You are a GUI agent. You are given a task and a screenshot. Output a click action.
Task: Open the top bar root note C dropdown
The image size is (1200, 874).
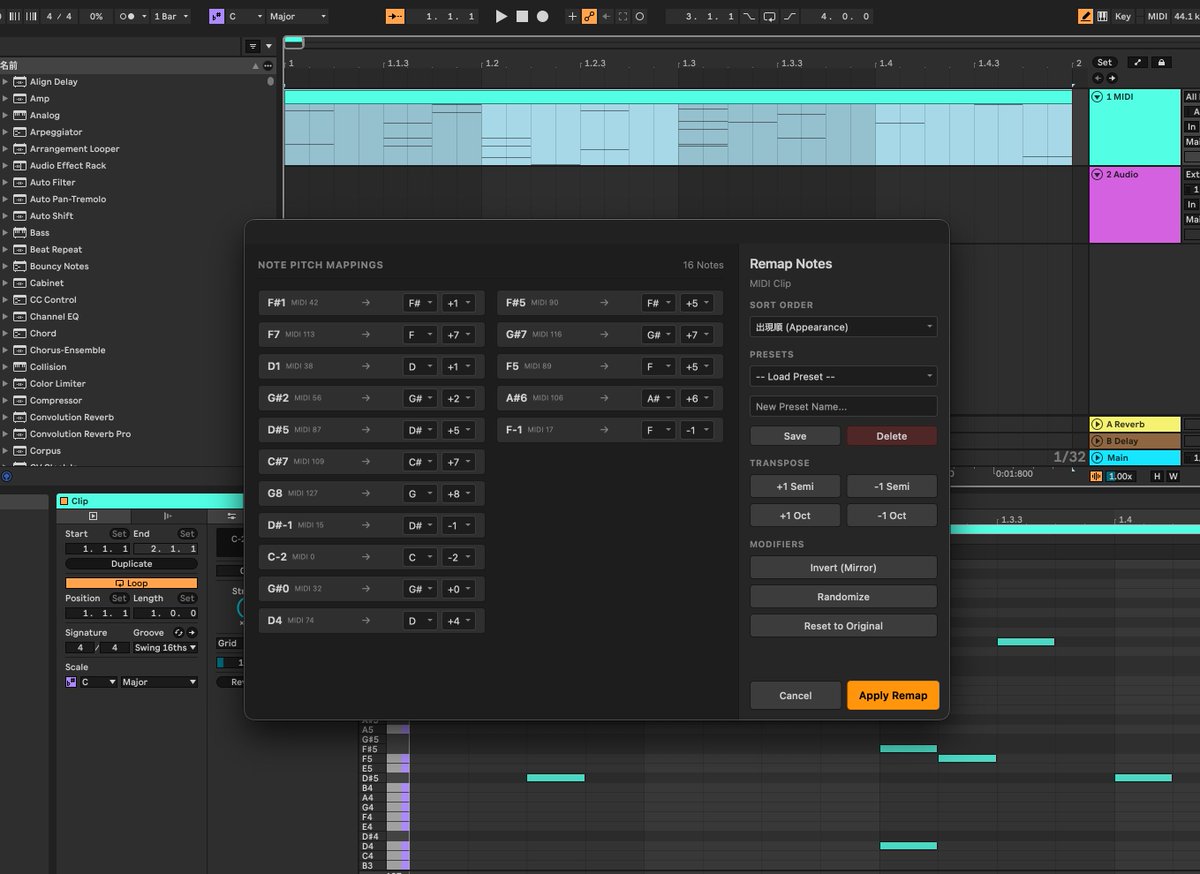click(245, 16)
